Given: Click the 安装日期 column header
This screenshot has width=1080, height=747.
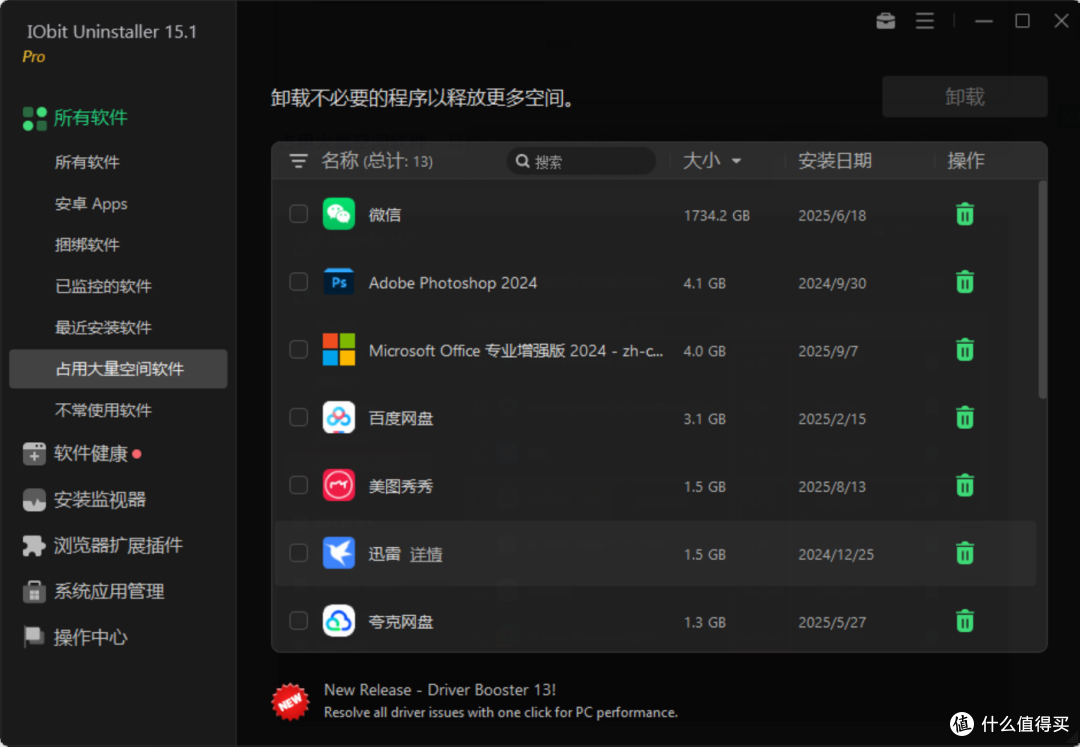Looking at the screenshot, I should click(835, 161).
